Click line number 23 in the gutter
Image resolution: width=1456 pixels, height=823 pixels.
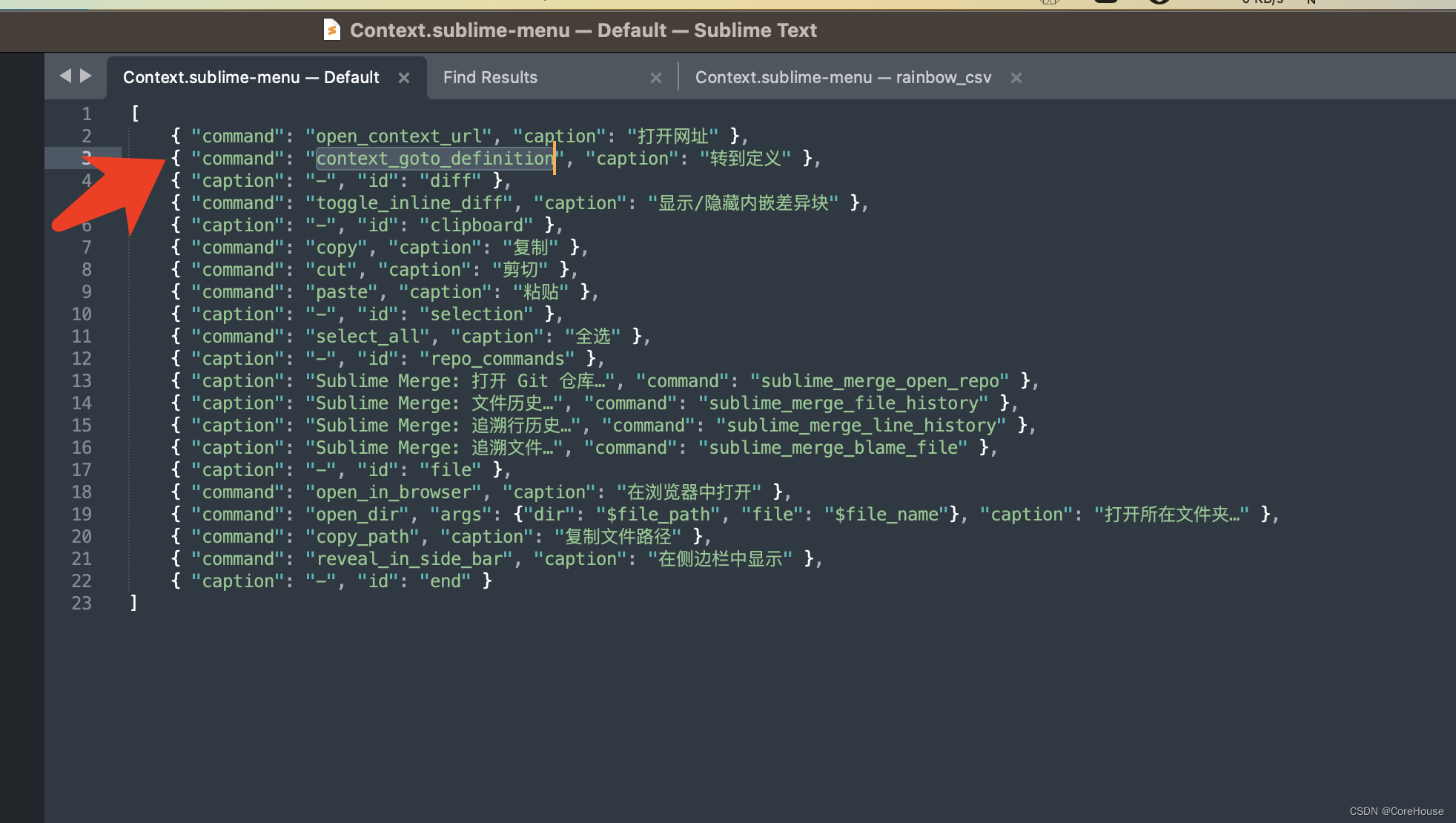point(82,604)
